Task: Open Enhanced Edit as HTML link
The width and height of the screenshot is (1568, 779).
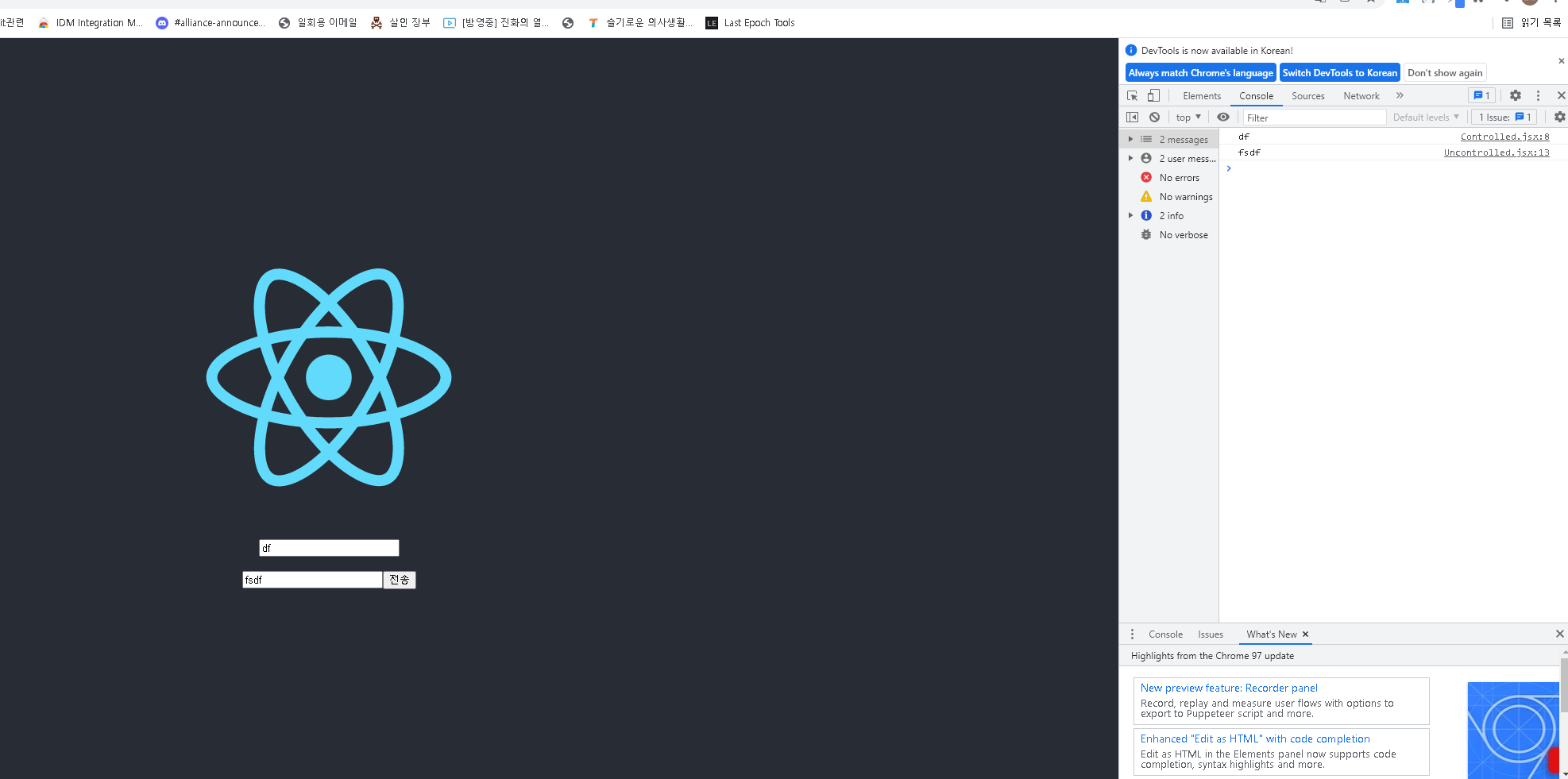Action: coord(1255,739)
